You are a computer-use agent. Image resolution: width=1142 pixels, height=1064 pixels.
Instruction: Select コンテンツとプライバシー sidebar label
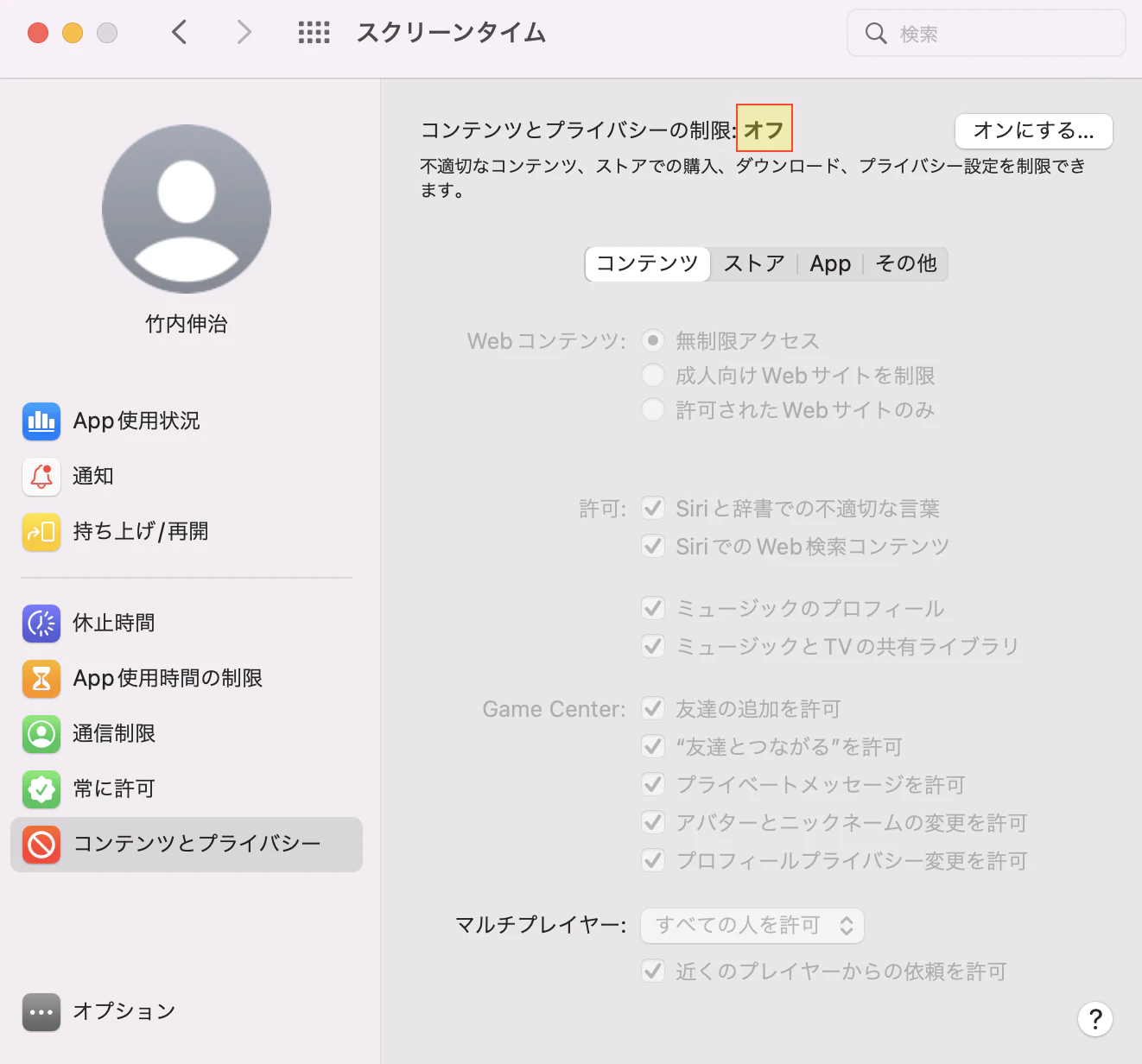(x=197, y=844)
